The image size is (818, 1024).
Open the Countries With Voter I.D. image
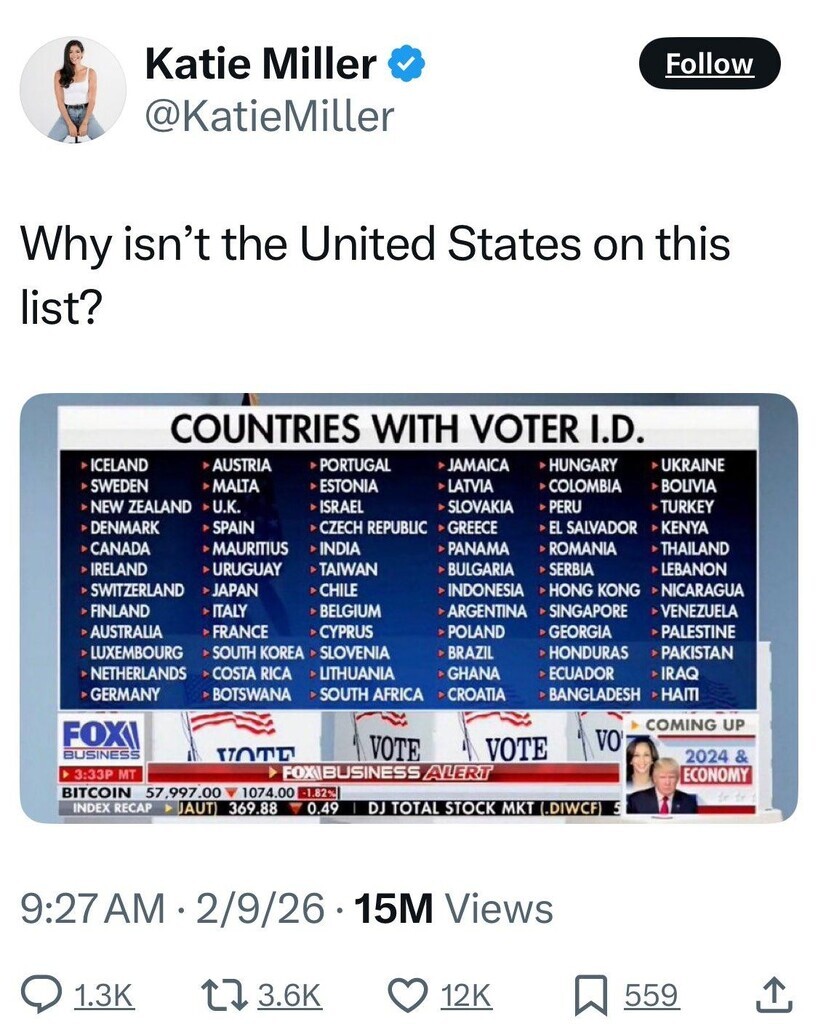408,607
